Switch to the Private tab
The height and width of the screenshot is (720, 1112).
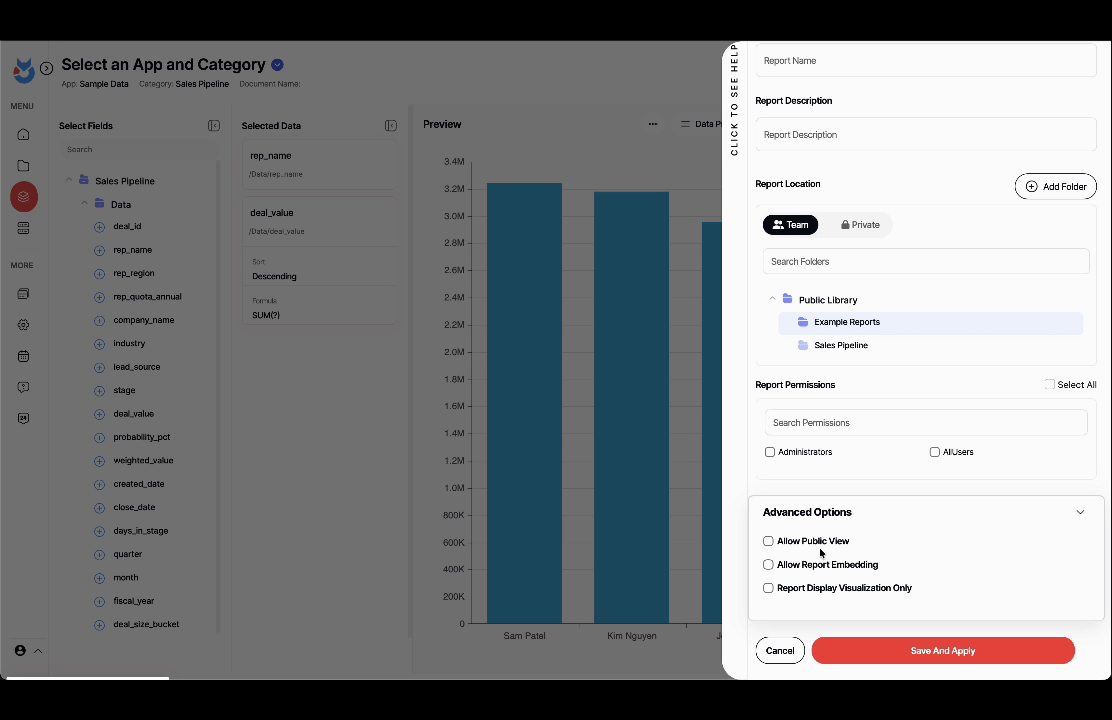[860, 225]
